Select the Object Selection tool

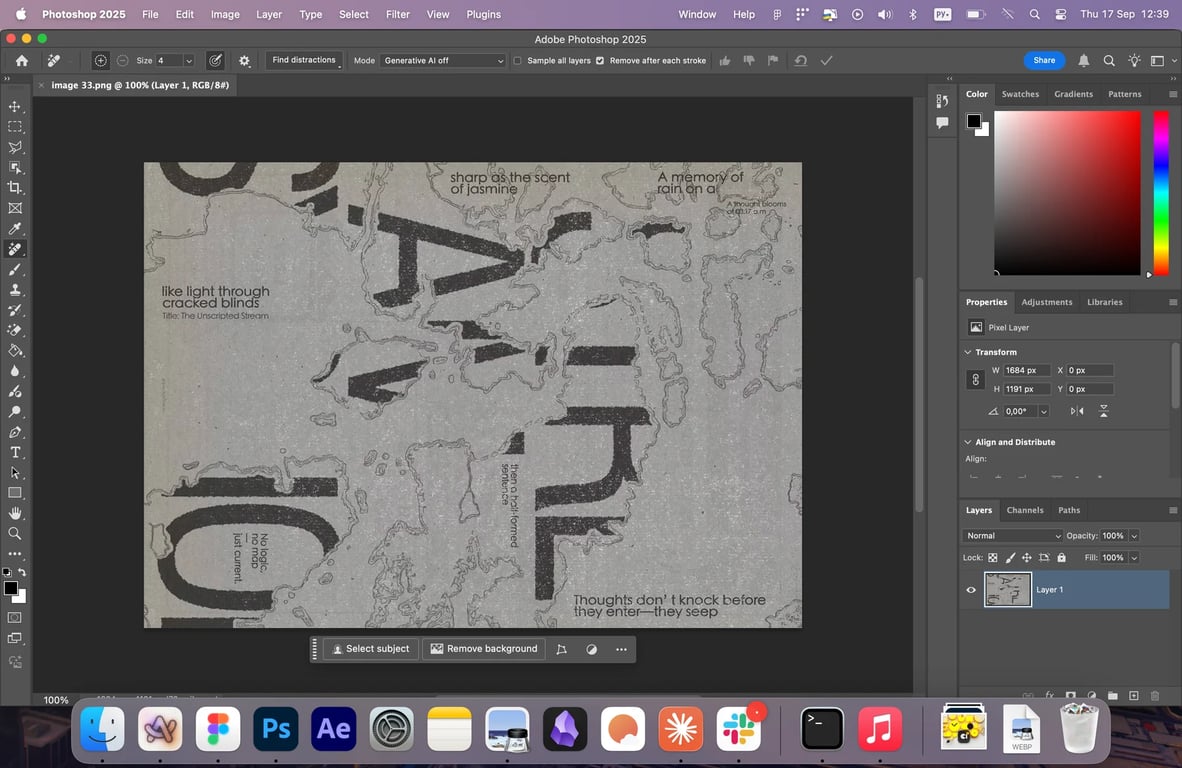coord(14,167)
